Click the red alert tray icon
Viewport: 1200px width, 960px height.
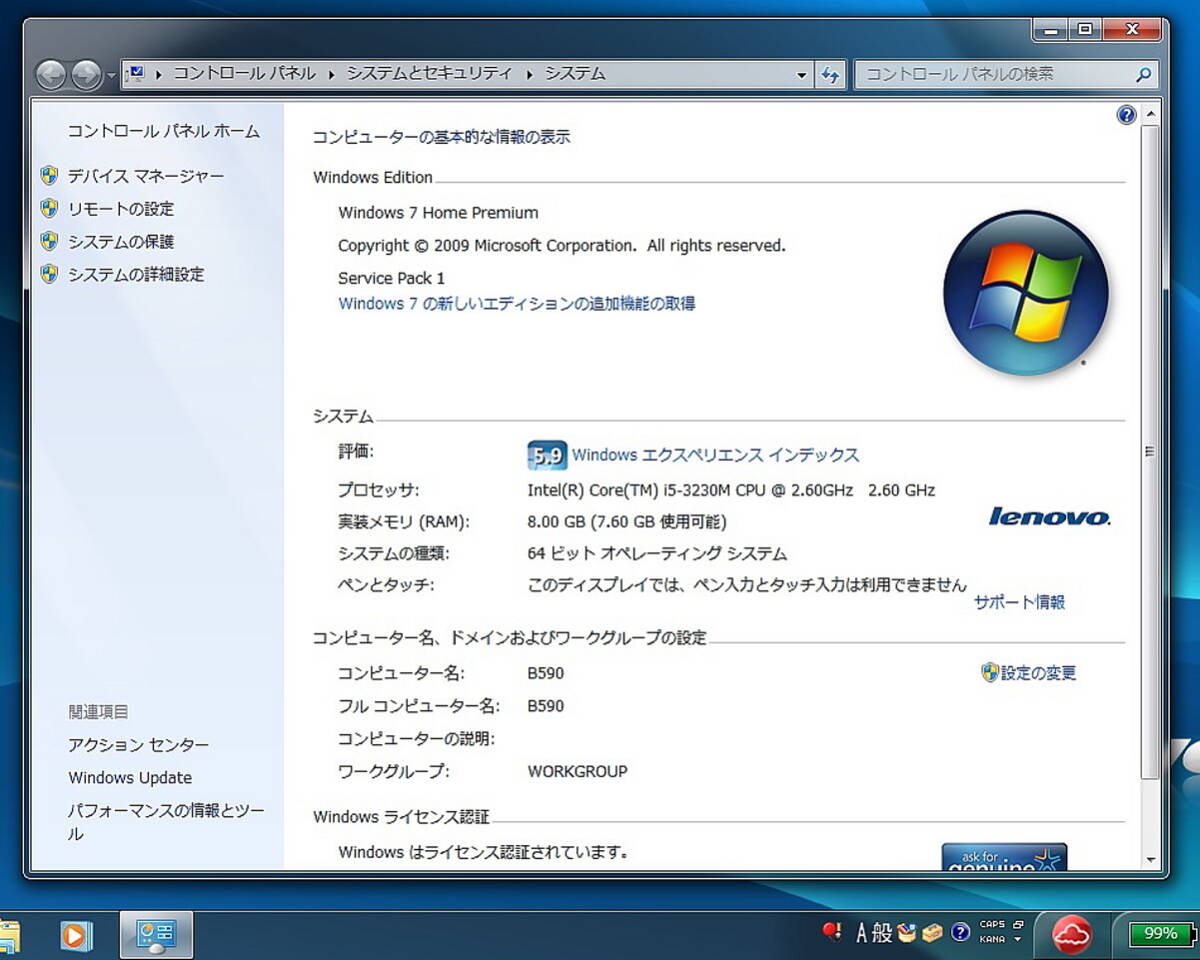tap(831, 933)
